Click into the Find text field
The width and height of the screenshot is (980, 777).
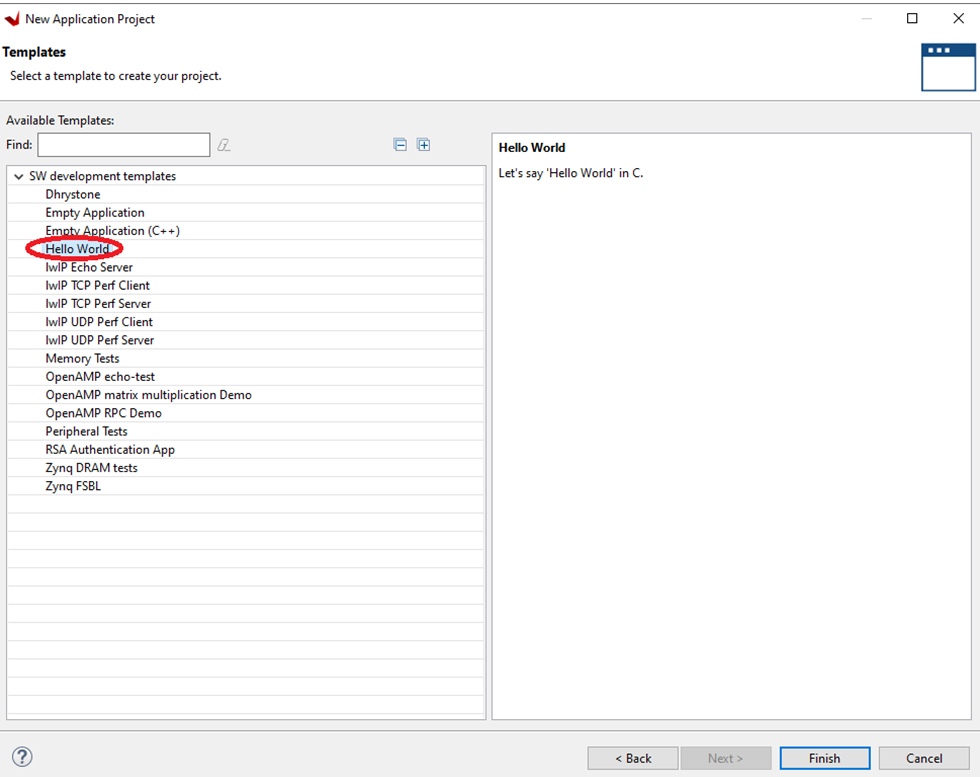point(124,144)
